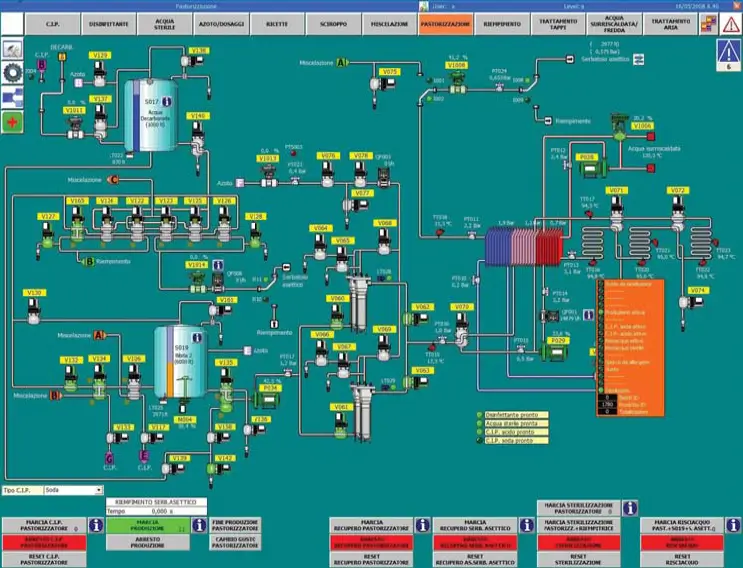Open the Sciroppo tab
Viewport: 743px width, 568px height.
coord(326,22)
